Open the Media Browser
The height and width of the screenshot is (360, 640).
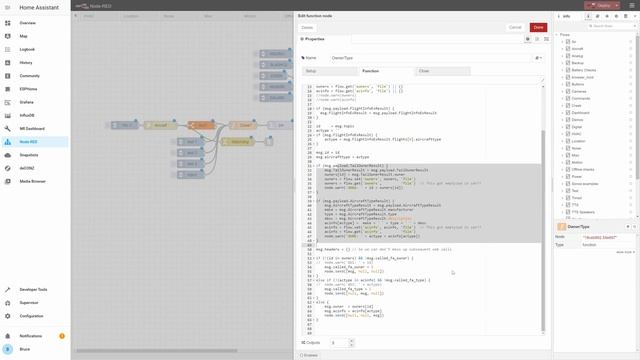click(x=35, y=181)
